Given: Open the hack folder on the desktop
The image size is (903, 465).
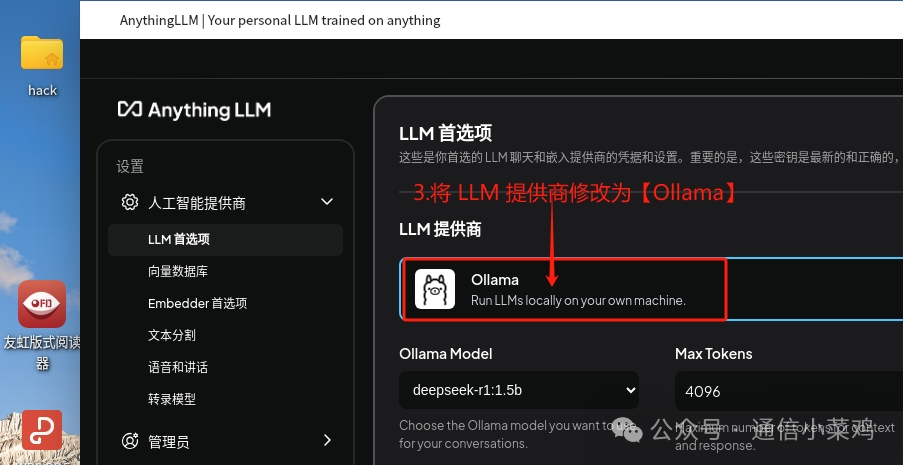Looking at the screenshot, I should 42,66.
